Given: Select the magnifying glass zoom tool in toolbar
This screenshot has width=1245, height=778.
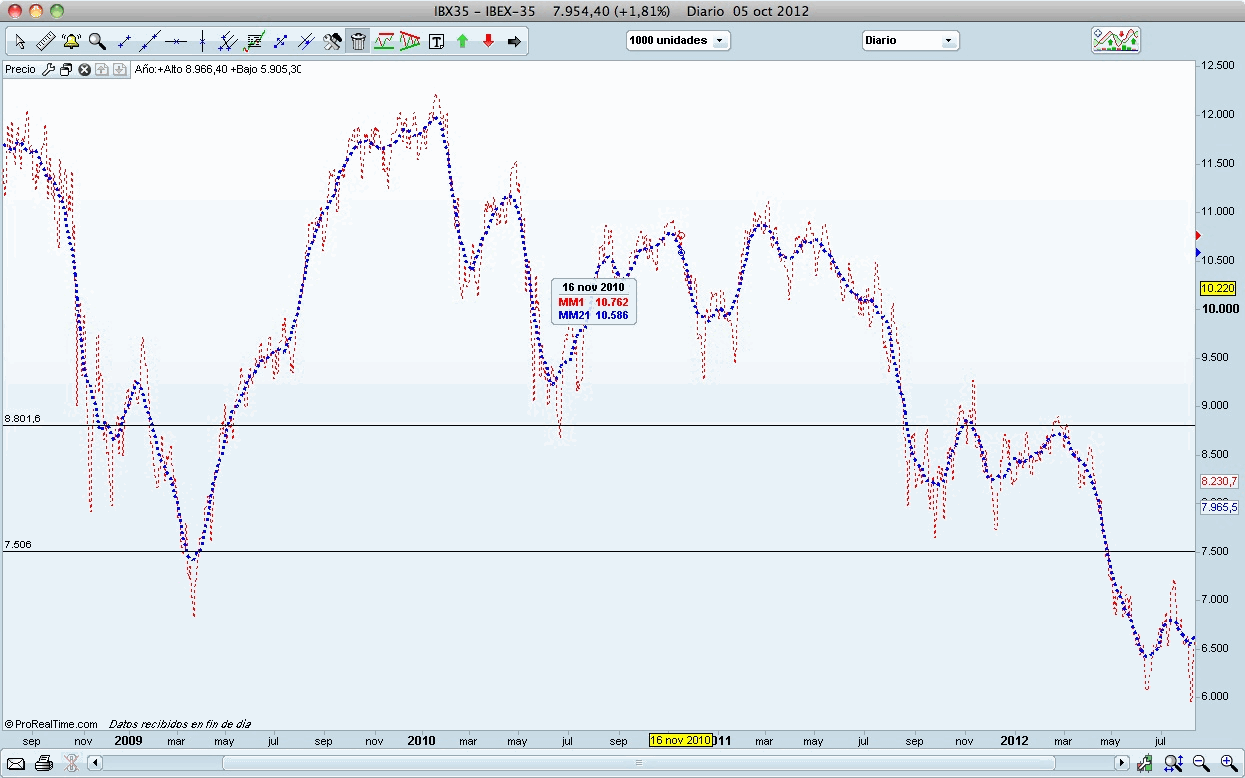Looking at the screenshot, I should (x=97, y=41).
